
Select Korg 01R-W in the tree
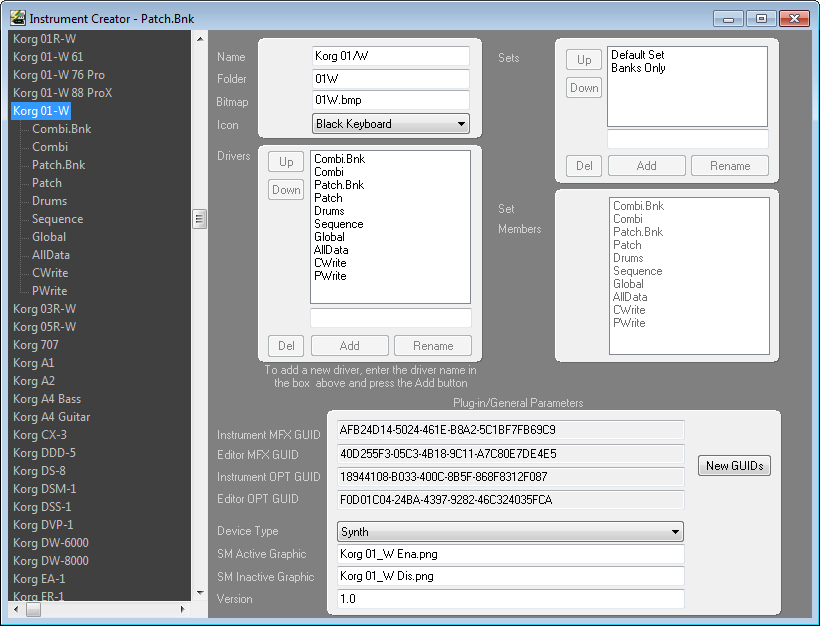point(44,39)
